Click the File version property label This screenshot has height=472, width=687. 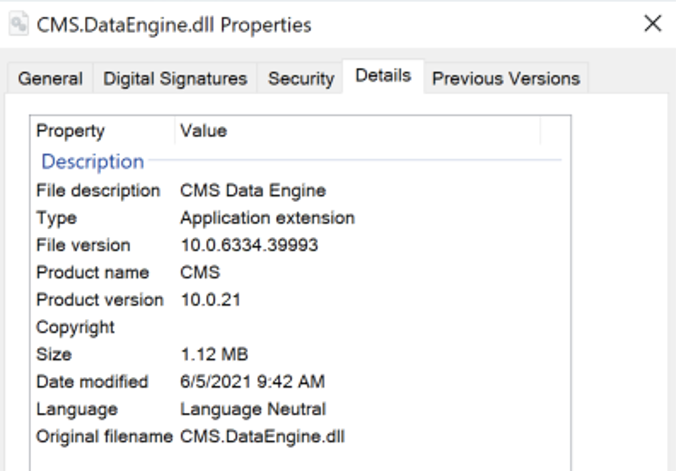[x=83, y=245]
